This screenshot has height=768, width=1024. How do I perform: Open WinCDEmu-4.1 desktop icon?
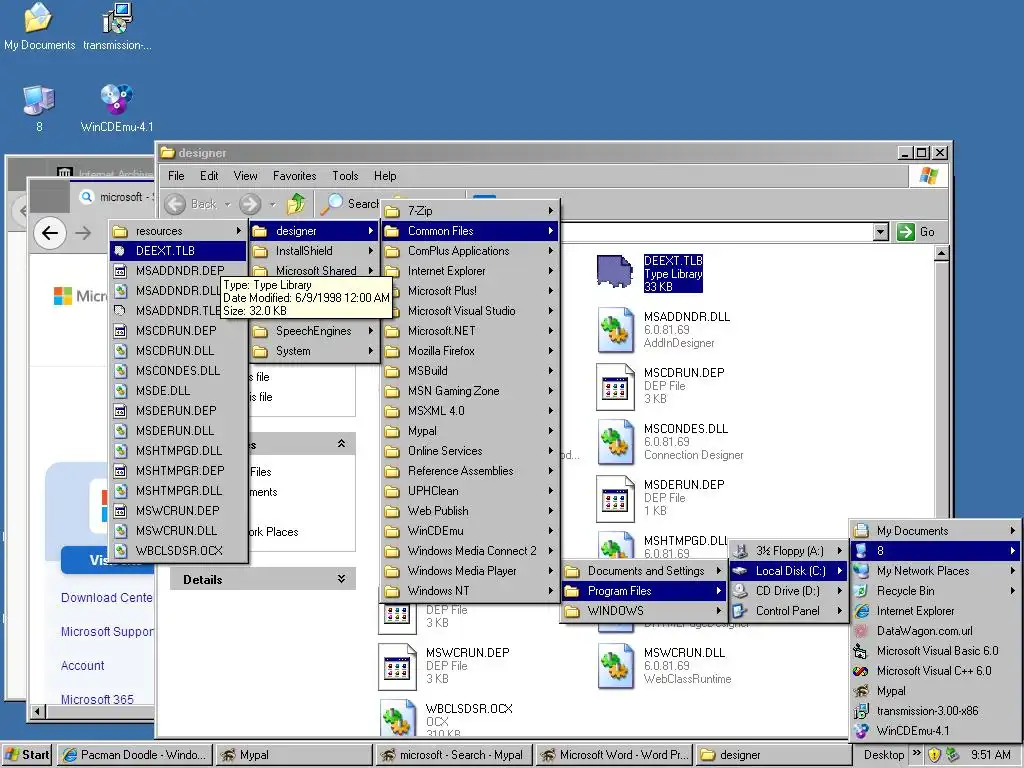click(x=117, y=108)
